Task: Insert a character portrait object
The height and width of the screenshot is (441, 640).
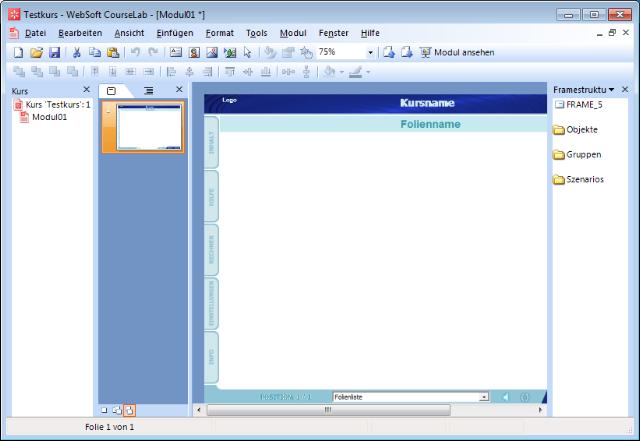Action: (194, 52)
